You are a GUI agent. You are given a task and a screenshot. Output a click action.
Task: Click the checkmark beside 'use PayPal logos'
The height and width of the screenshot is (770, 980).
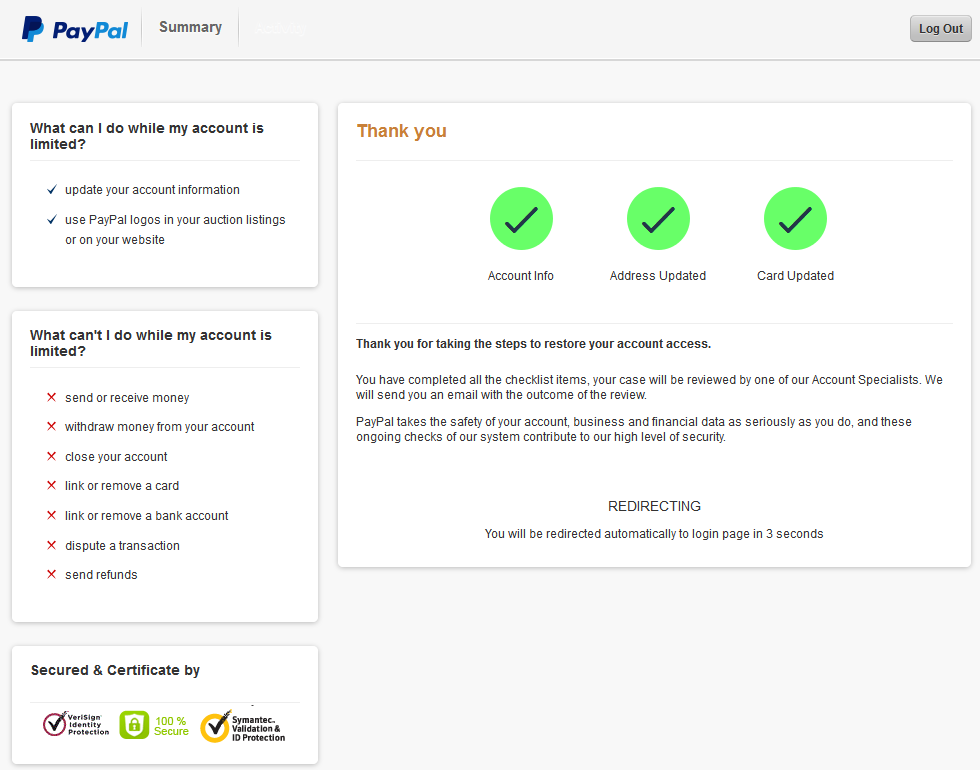52,220
